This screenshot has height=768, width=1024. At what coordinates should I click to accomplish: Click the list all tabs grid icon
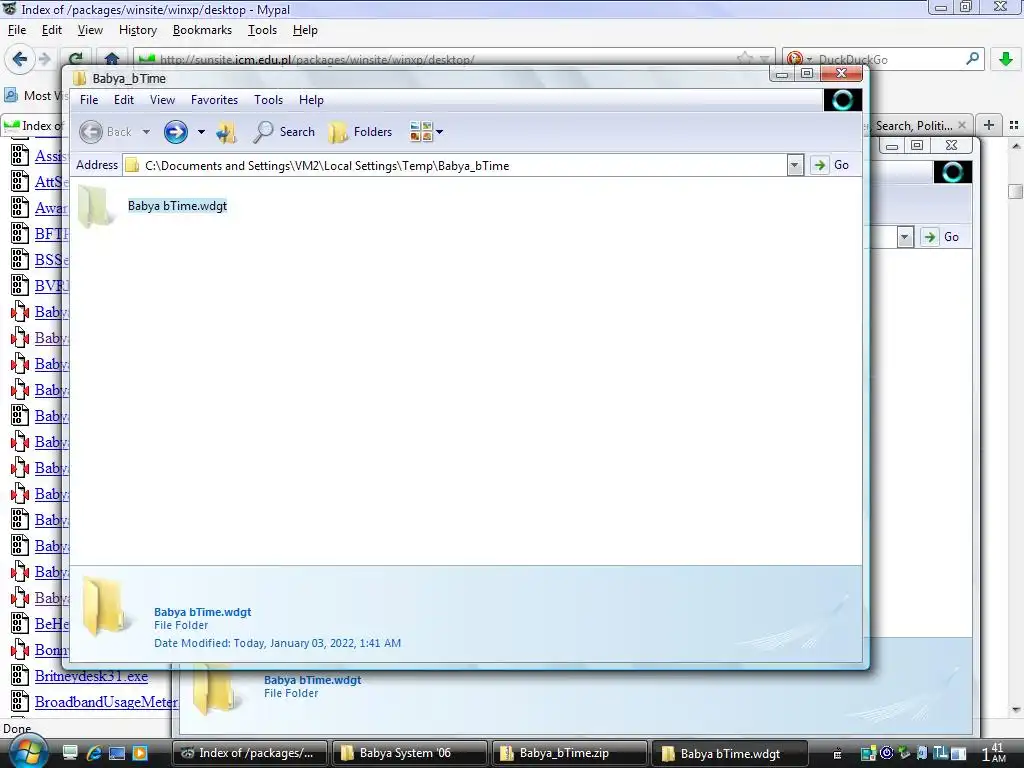(1014, 125)
